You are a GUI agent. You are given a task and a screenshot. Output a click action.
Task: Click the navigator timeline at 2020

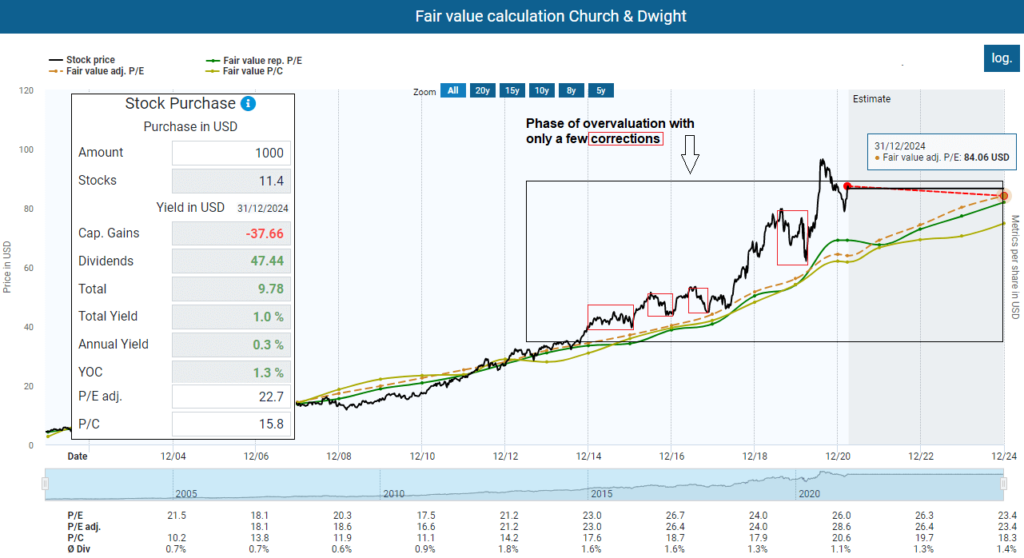click(809, 493)
